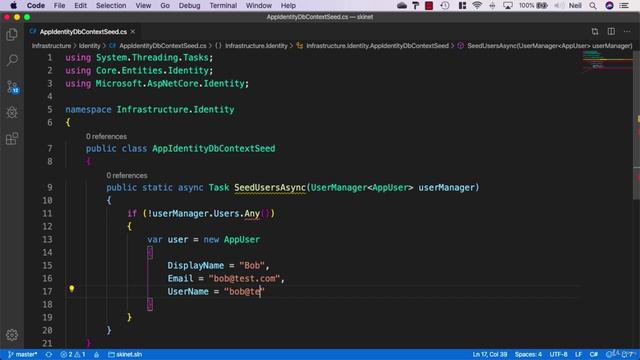The image size is (640, 360).
Task: Open More Actions ellipsis in editor toolbar
Action: (x=627, y=31)
